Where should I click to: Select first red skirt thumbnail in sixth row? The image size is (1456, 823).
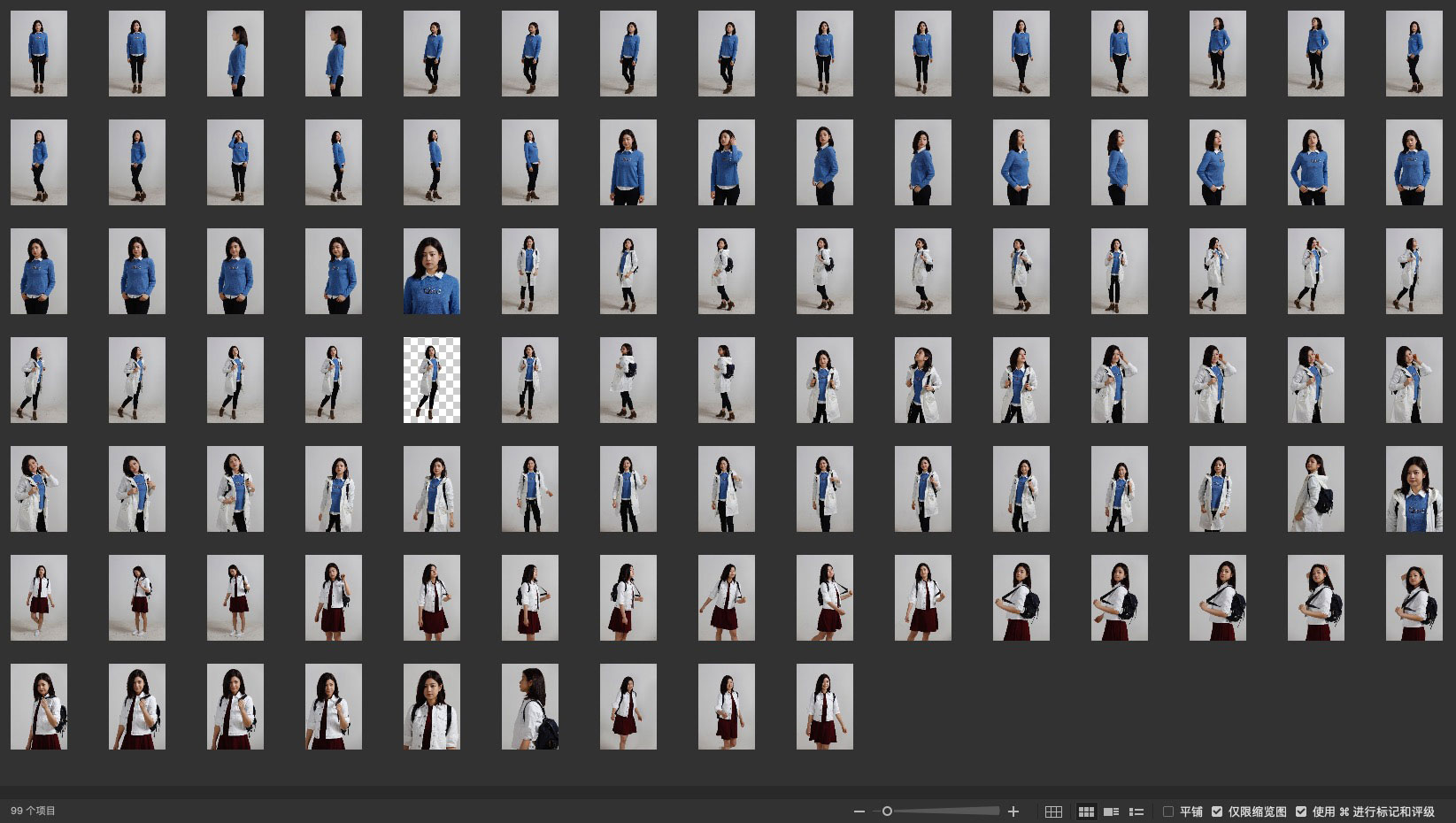pos(39,597)
